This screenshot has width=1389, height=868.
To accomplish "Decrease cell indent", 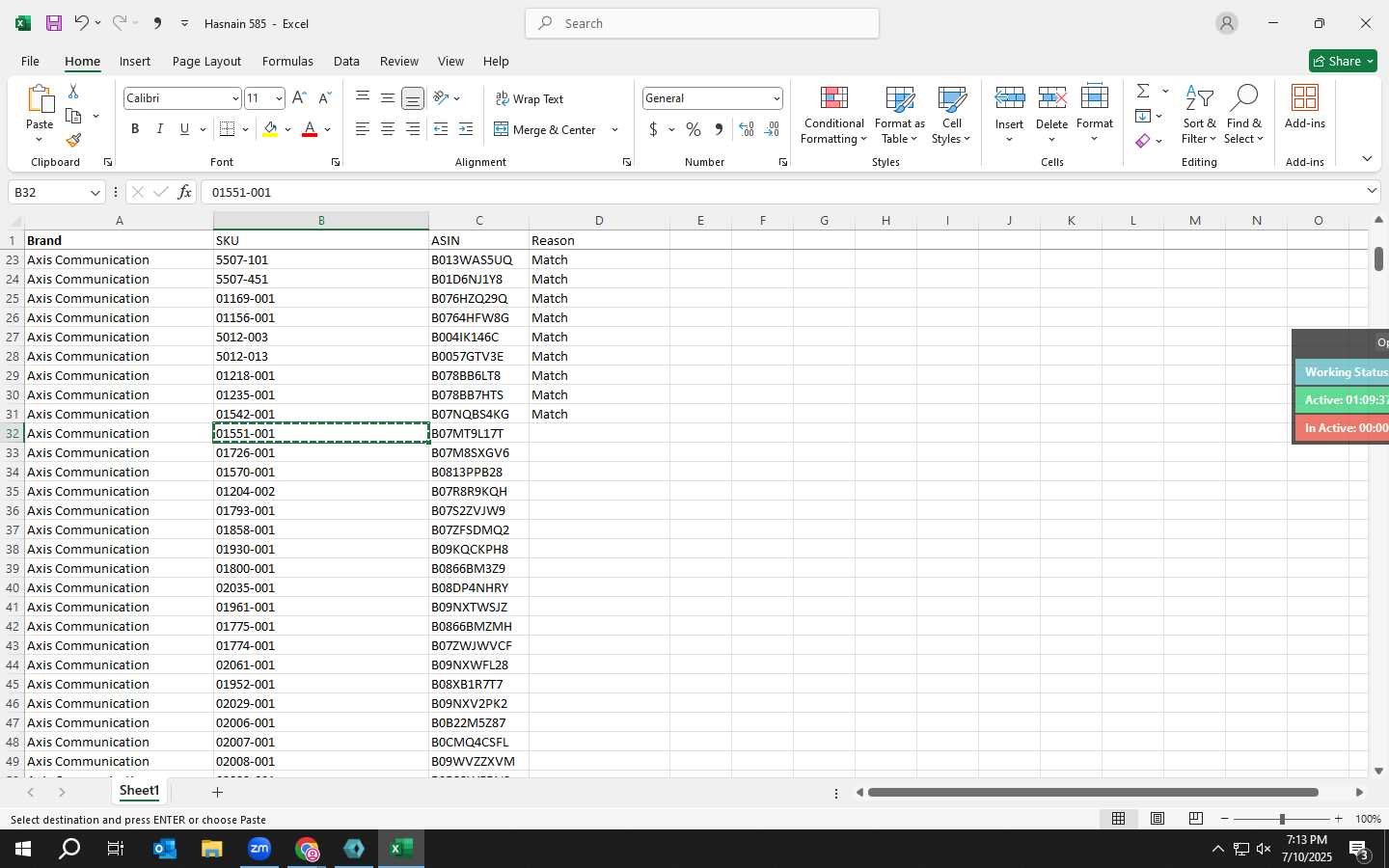I will (x=441, y=129).
